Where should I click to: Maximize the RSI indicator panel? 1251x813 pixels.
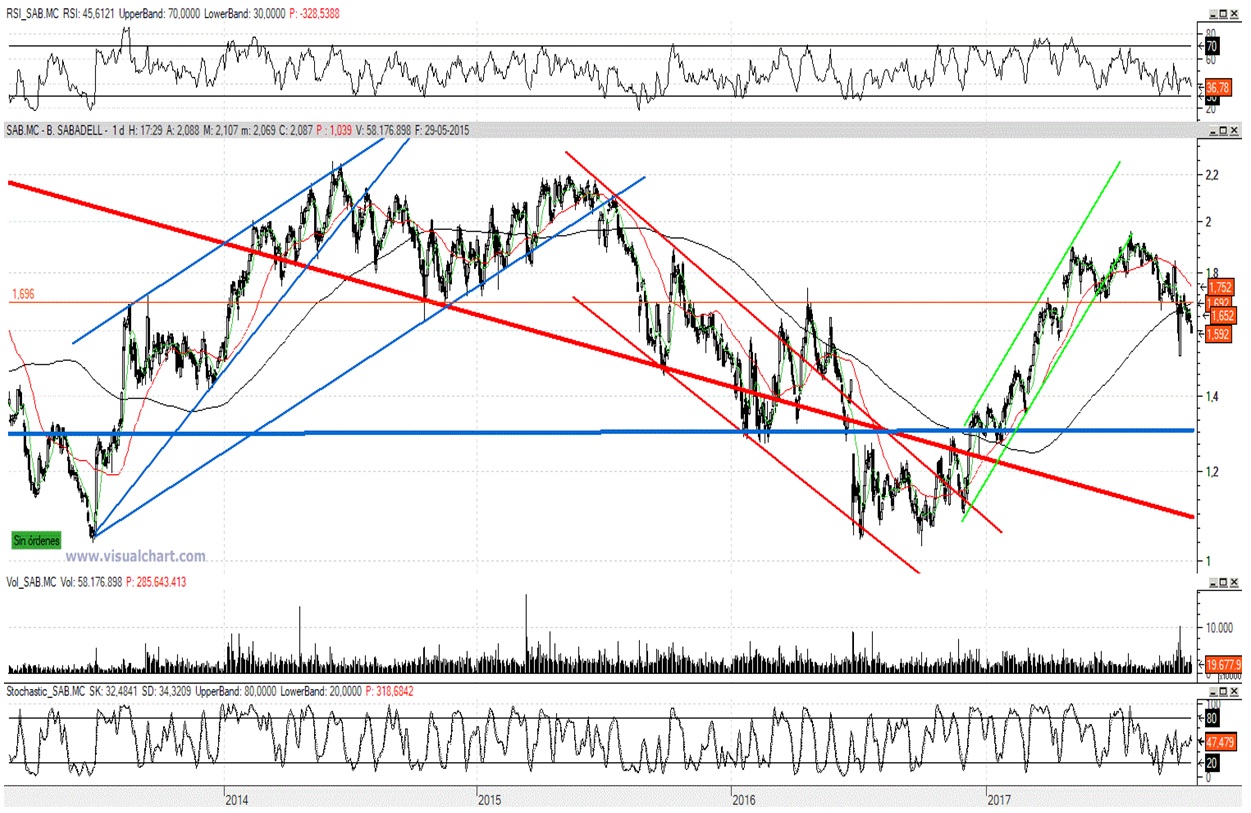1223,14
